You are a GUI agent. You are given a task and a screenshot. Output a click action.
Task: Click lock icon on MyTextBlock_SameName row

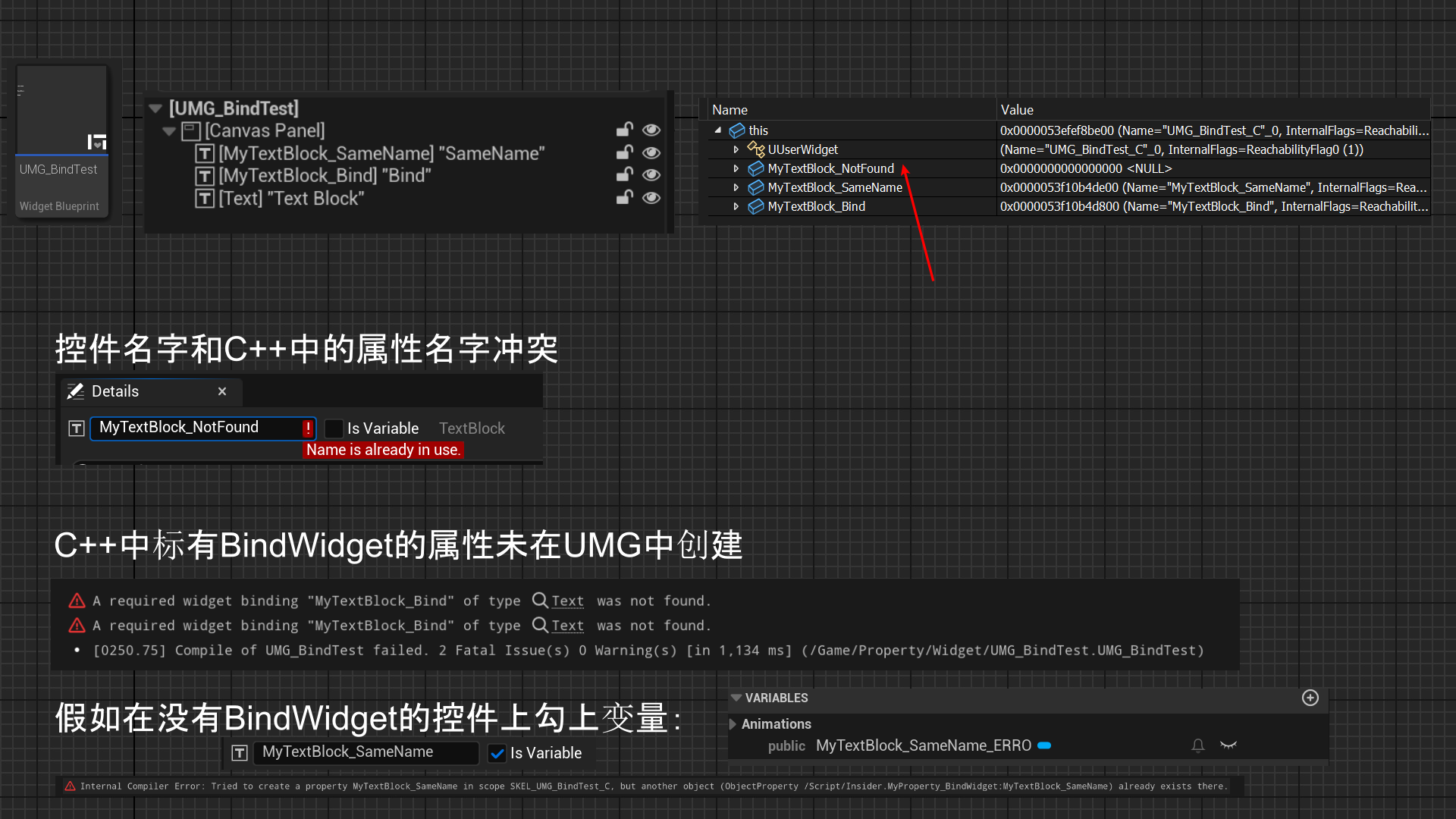coord(624,152)
